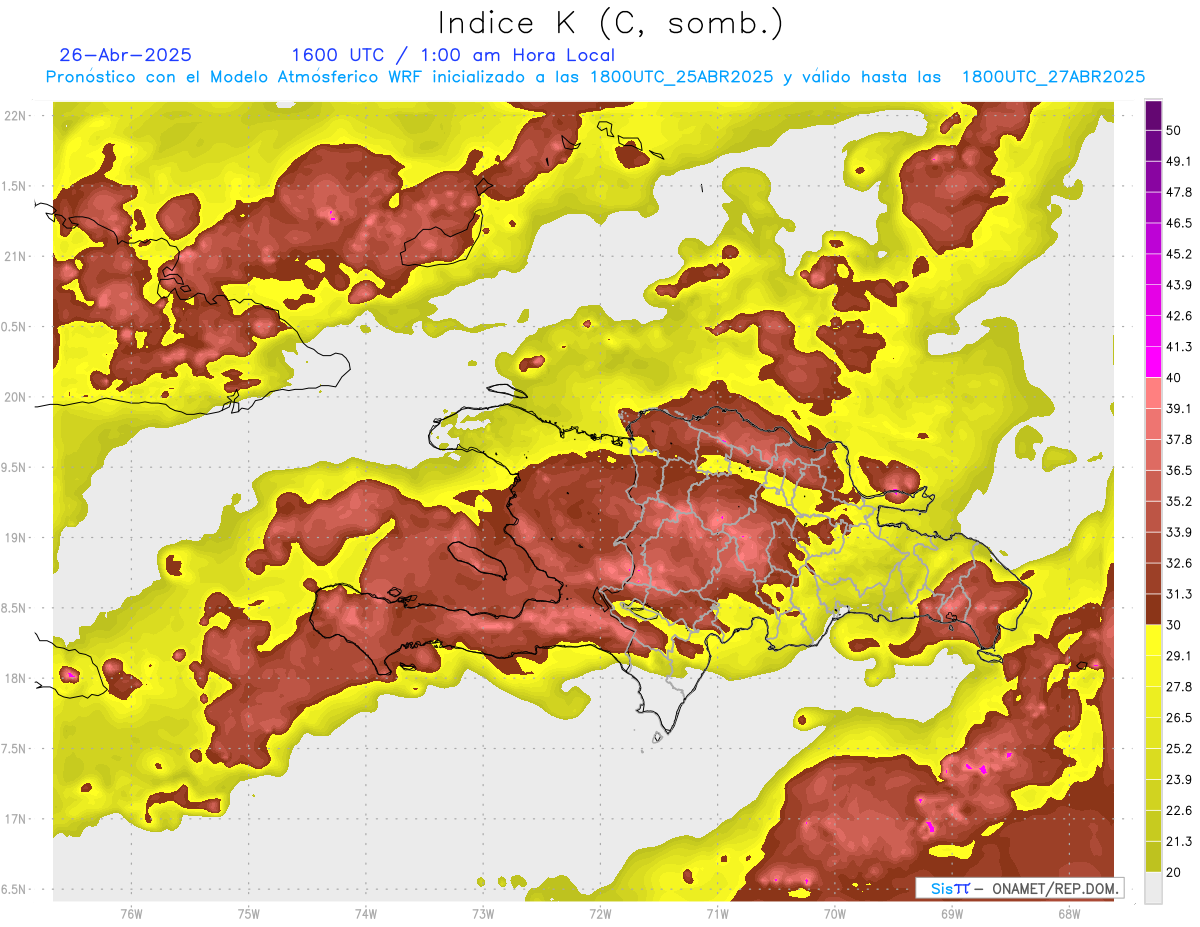Screen dimensions: 1200x927
Task: Click the "46.5" color scale label
Action: pos(1178,222)
